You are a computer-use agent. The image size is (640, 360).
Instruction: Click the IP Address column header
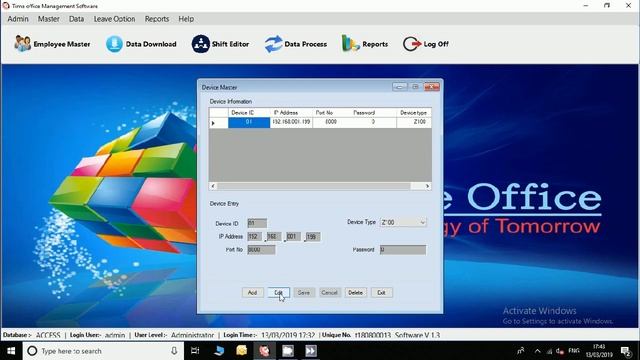pyautogui.click(x=291, y=113)
